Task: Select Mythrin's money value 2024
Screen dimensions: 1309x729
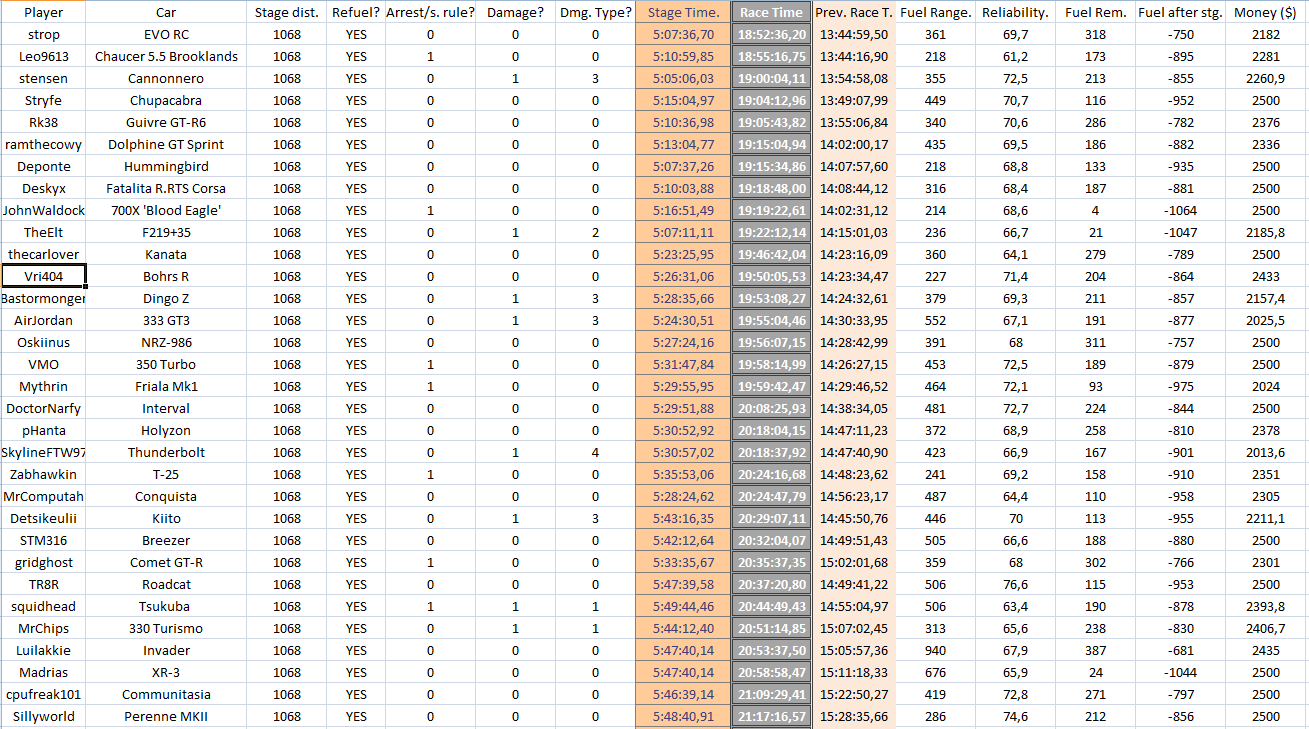Action: coord(1266,386)
